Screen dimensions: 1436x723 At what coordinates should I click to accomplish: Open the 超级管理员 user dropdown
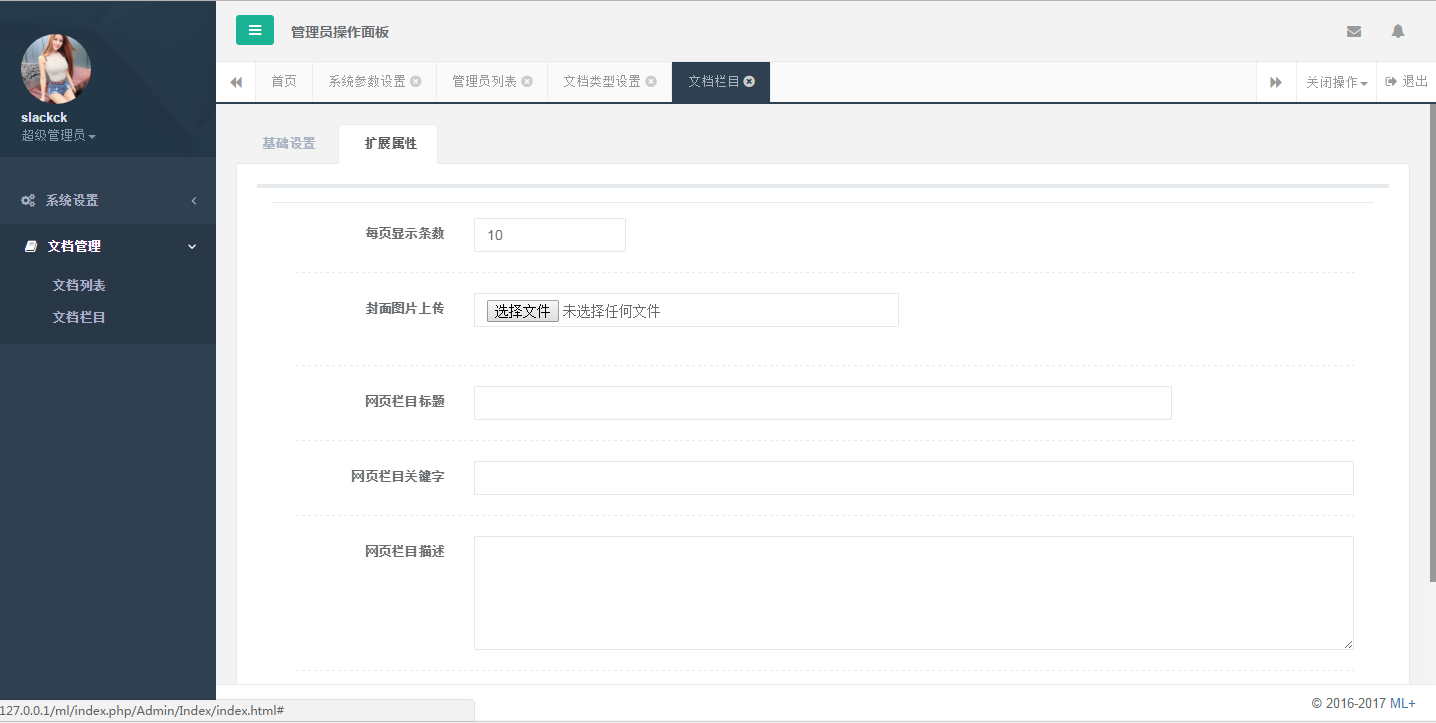58,135
